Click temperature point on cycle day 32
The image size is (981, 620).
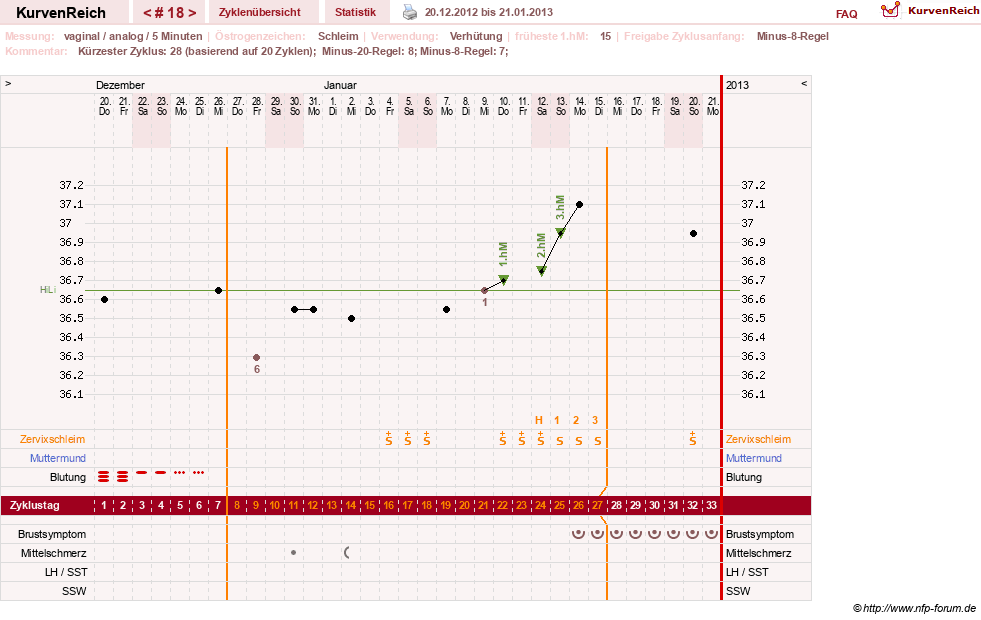pyautogui.click(x=693, y=233)
